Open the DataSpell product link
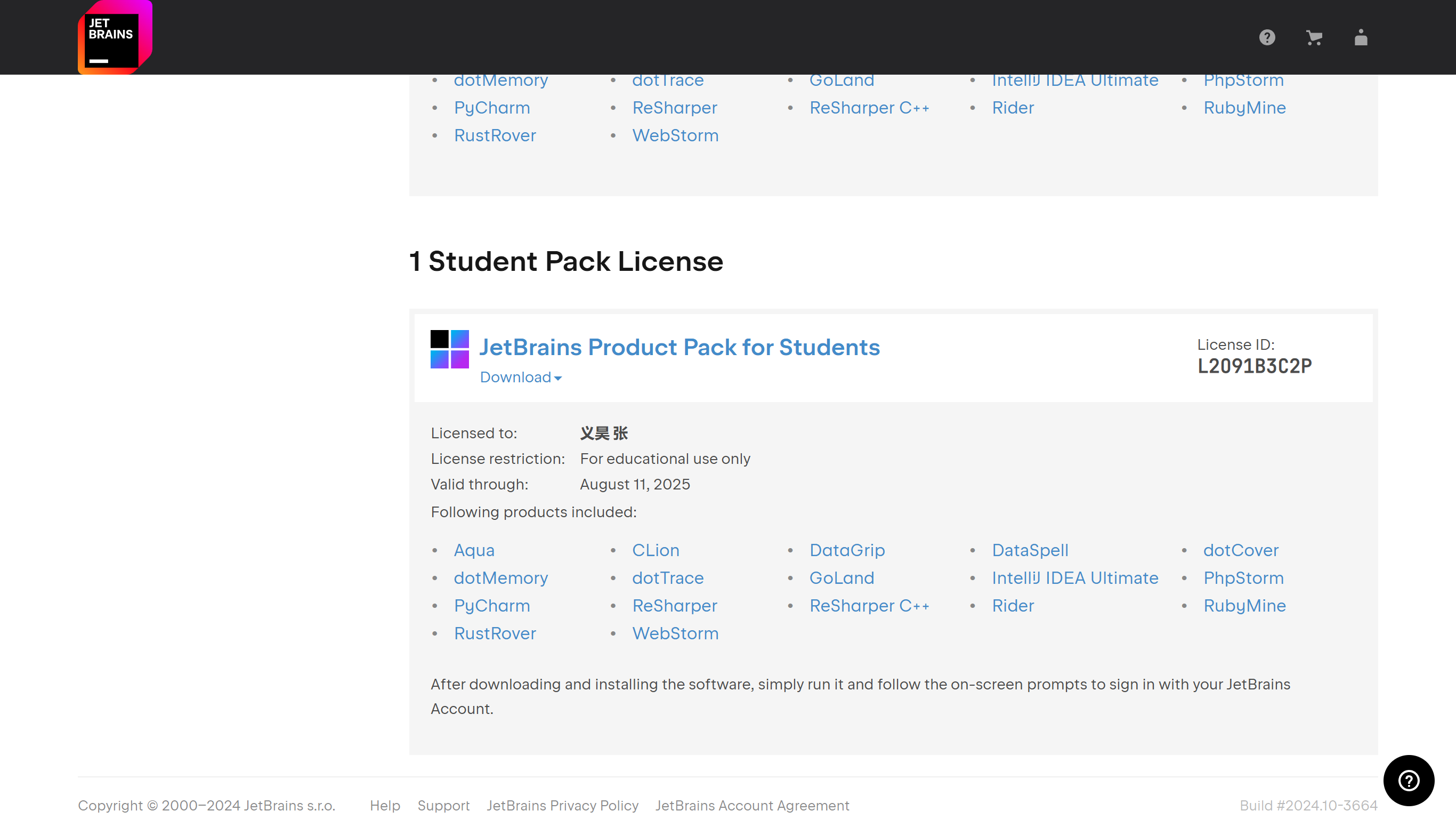The image size is (1456, 819). coord(1030,550)
